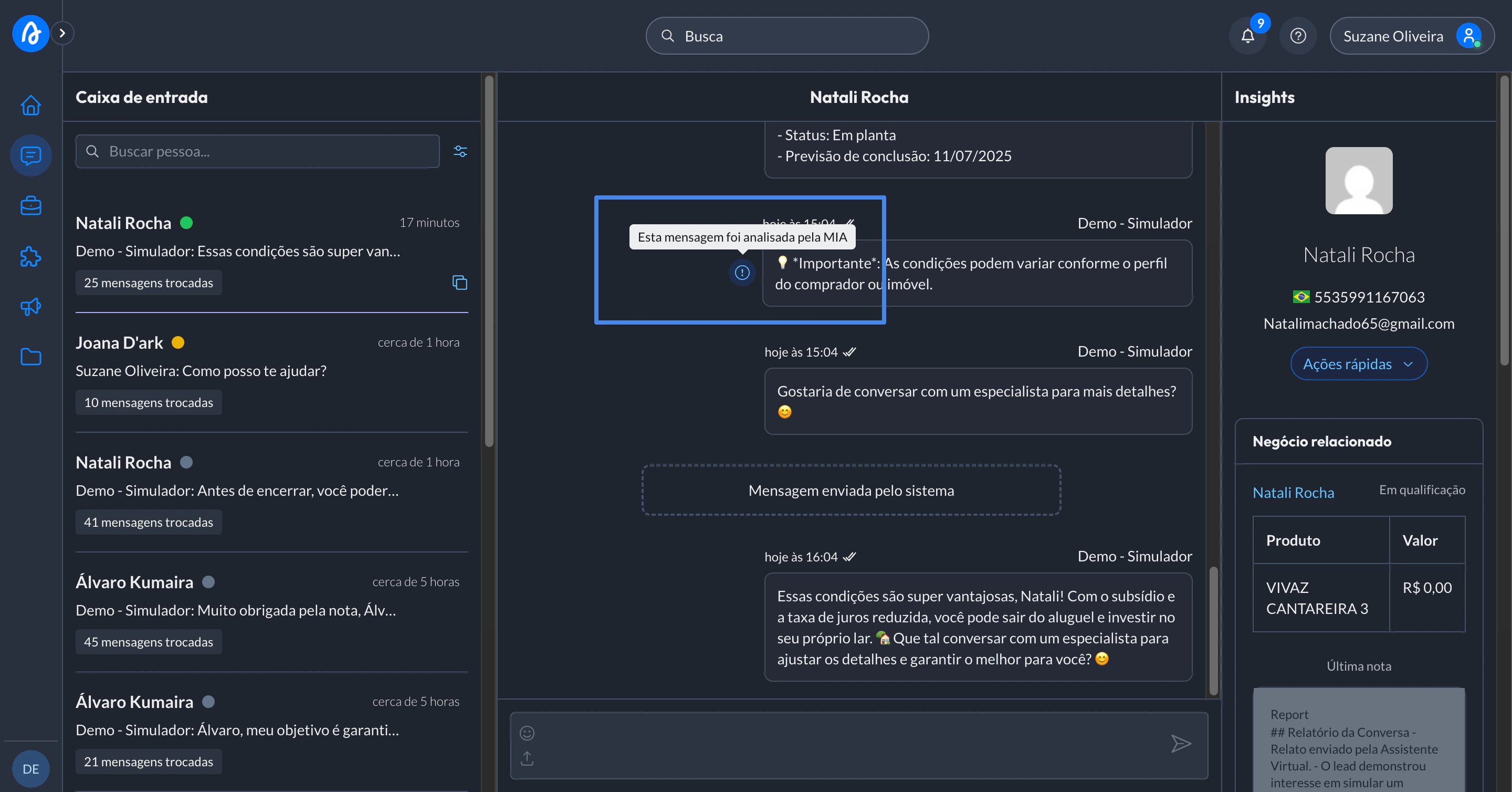This screenshot has height=792, width=1512.
Task: Click the notifications bell icon
Action: pos(1247,36)
